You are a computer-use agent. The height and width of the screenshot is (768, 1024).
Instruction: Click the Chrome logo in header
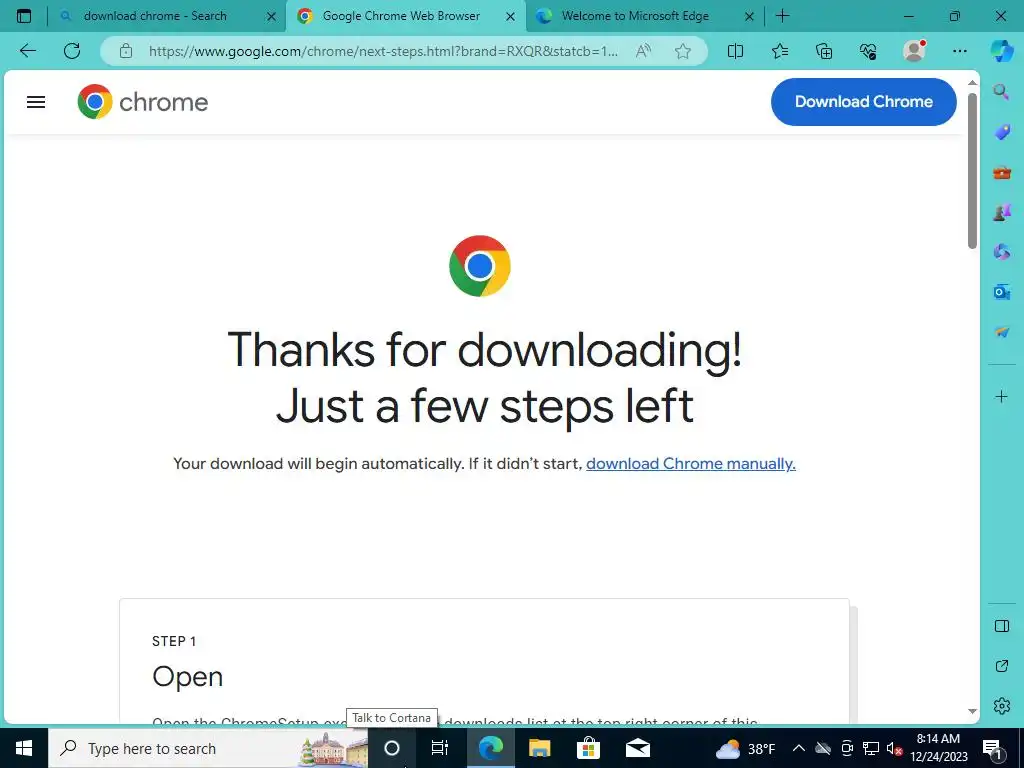pos(142,102)
